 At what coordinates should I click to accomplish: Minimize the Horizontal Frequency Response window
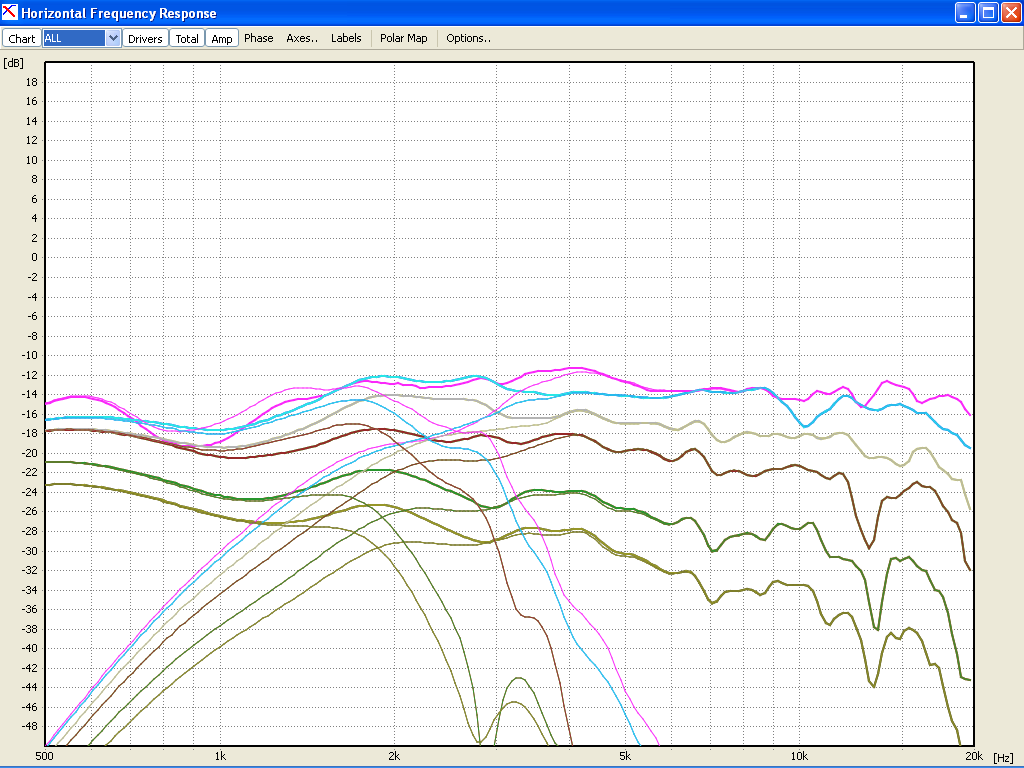pyautogui.click(x=965, y=12)
